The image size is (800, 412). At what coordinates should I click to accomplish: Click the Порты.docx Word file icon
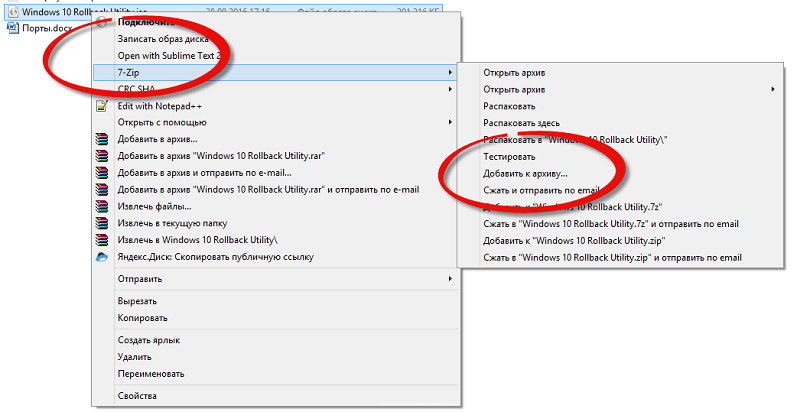tap(13, 28)
